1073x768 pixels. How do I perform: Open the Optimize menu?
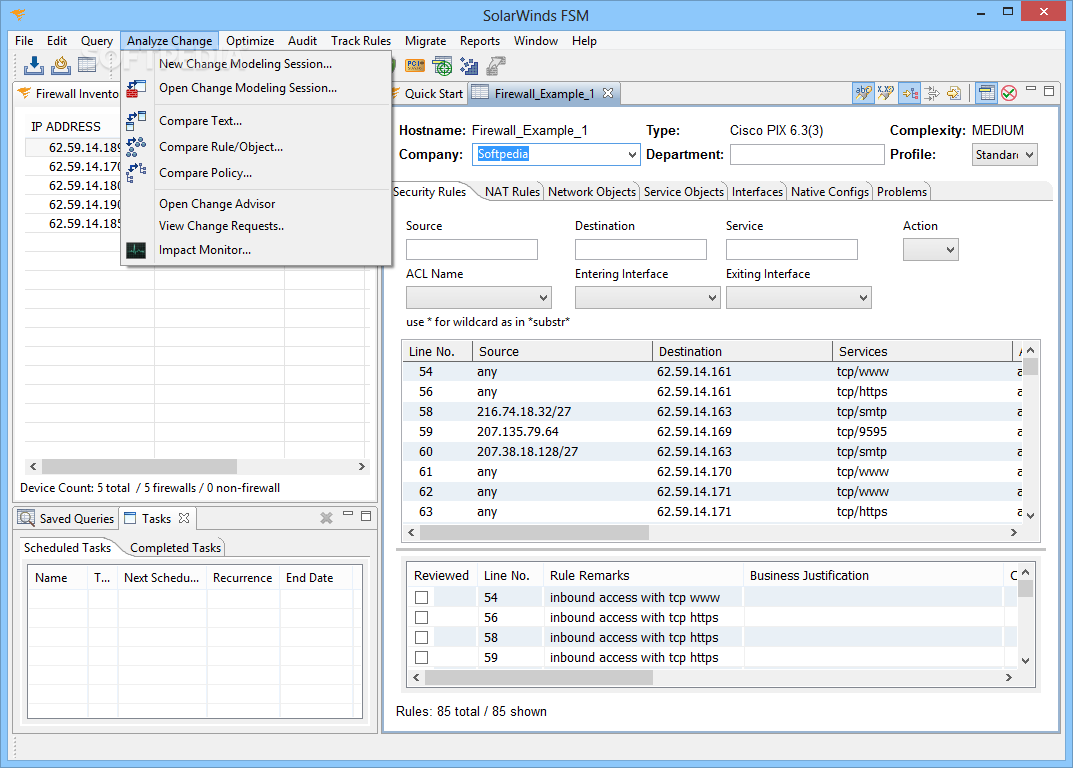pos(250,41)
